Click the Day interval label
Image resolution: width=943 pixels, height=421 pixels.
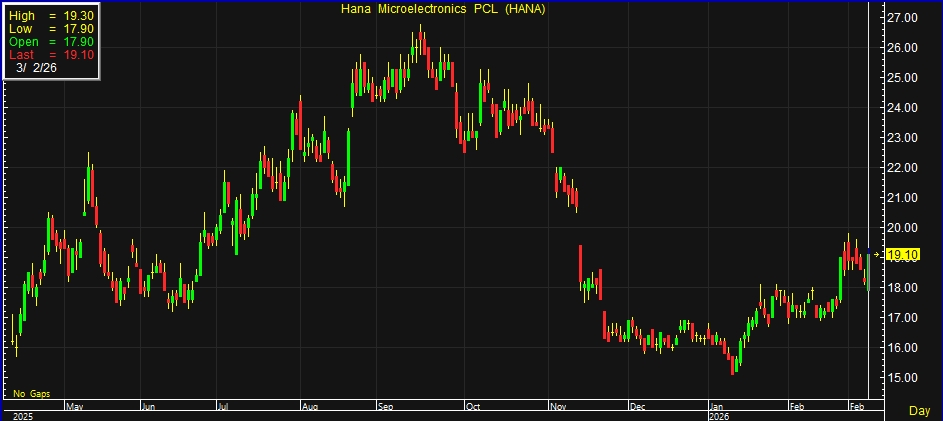point(918,410)
